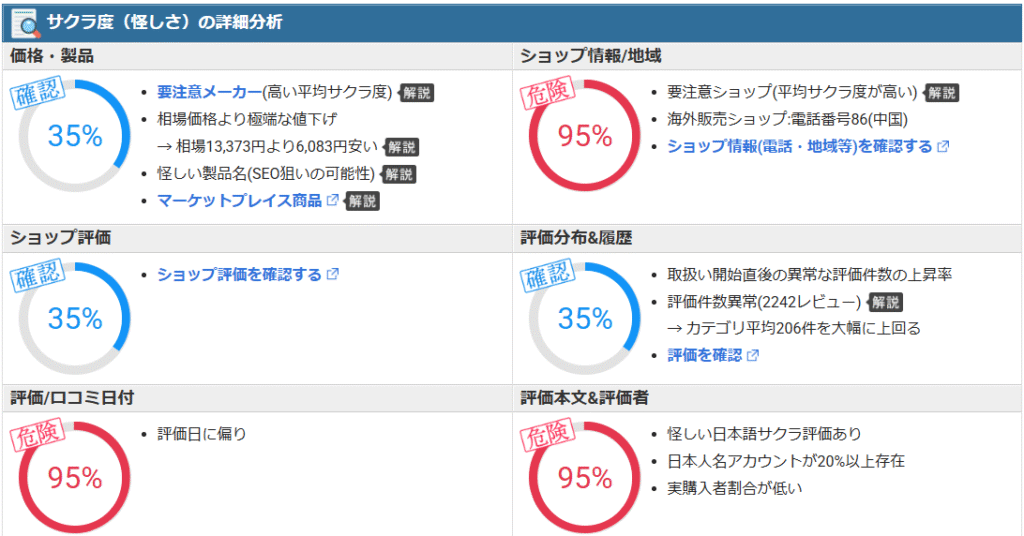Click the magnifier analysis icon in the header
The image size is (1024, 536).
[x=24, y=21]
